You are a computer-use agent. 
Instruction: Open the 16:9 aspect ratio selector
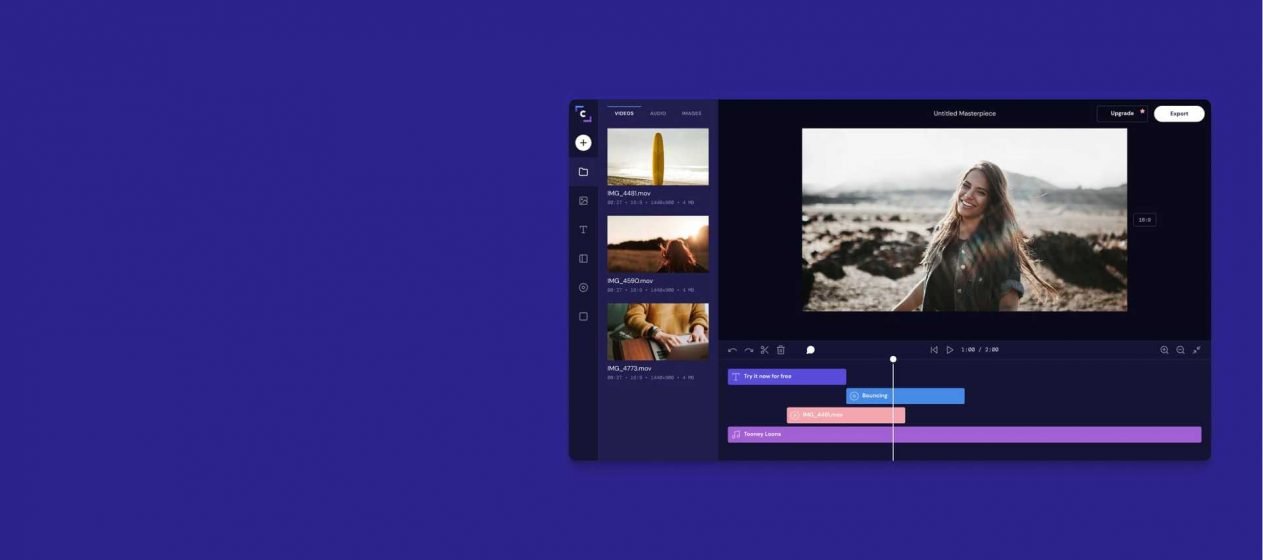point(1144,220)
